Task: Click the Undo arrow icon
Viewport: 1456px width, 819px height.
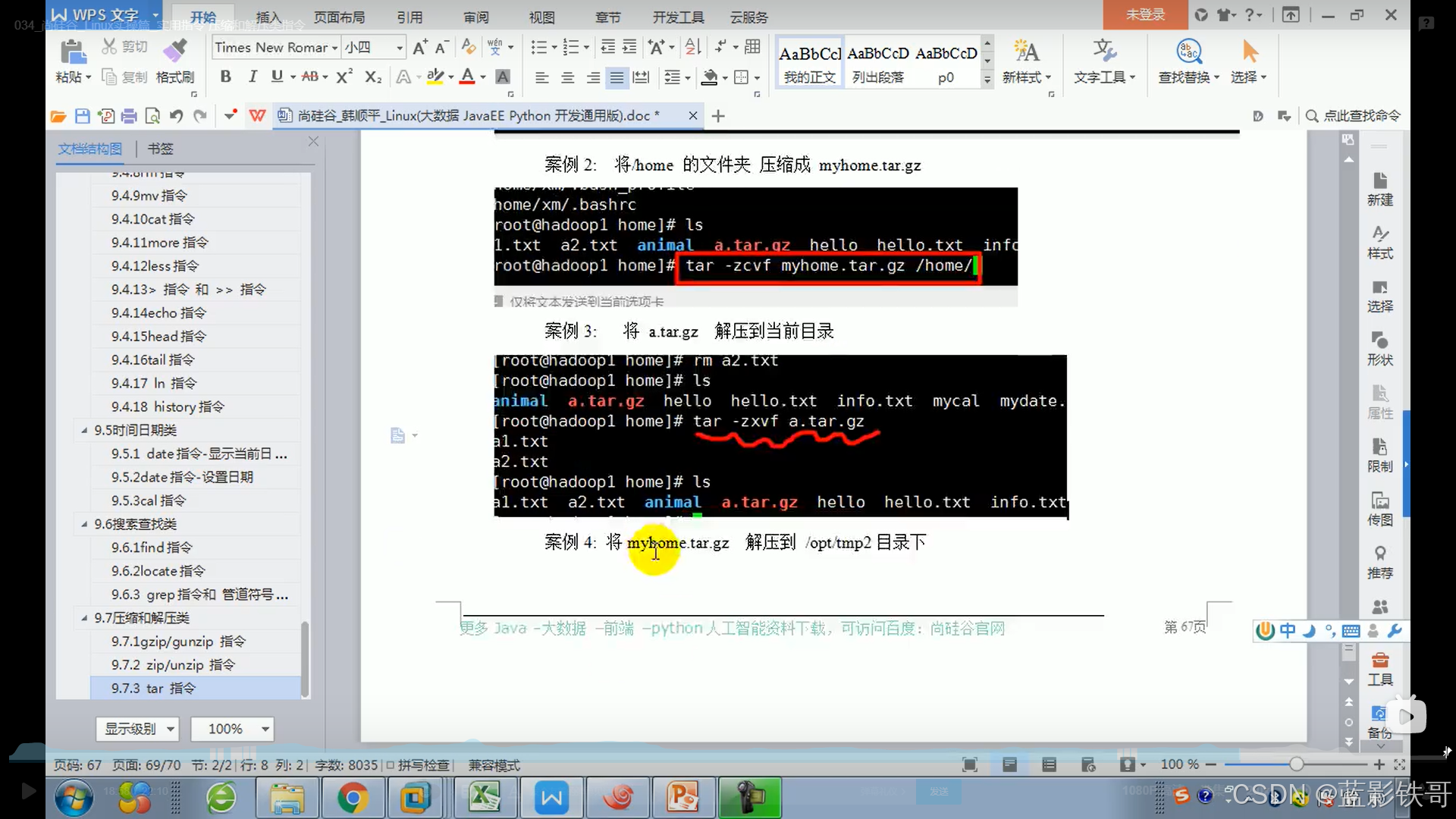Action: pos(176,116)
